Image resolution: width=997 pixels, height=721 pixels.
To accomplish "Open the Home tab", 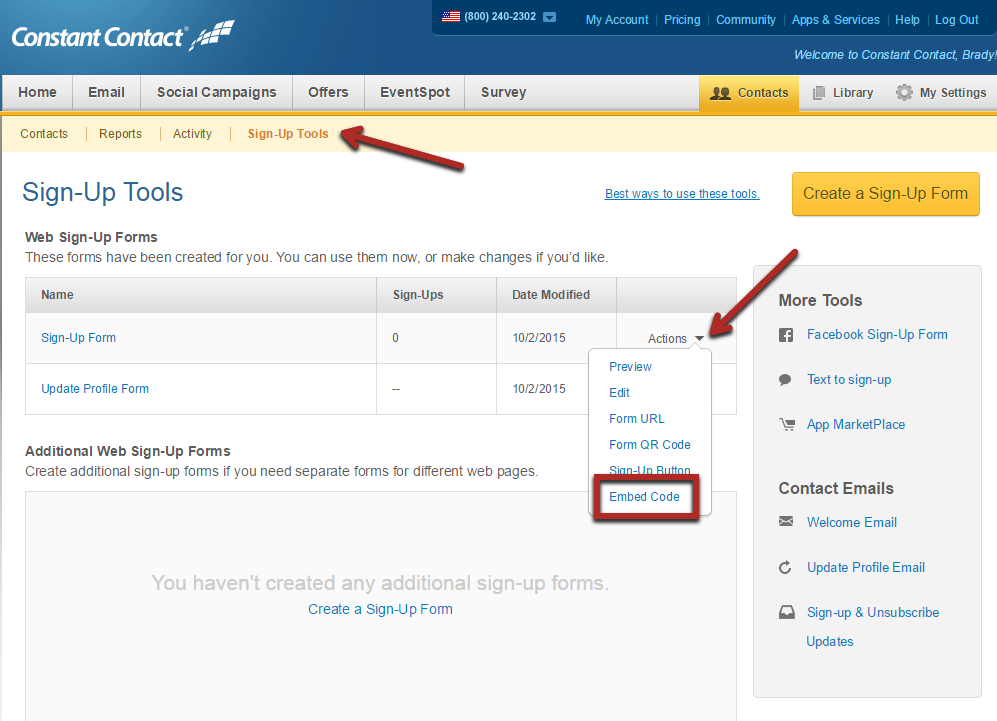I will point(38,92).
